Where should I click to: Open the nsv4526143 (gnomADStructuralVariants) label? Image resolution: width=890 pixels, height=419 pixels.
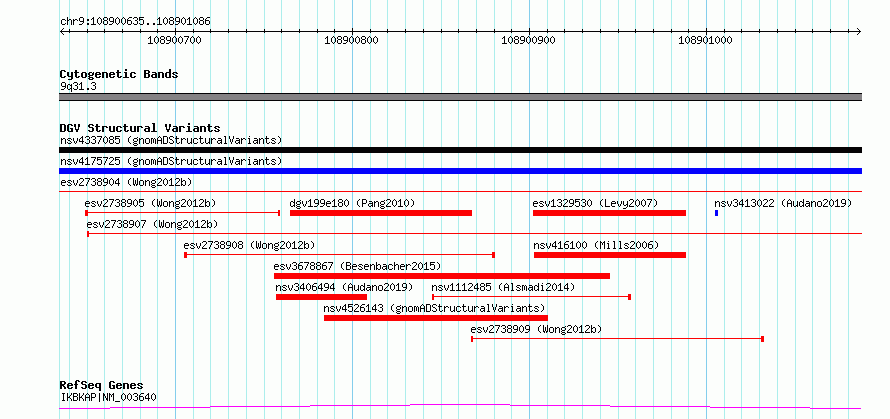(x=434, y=308)
